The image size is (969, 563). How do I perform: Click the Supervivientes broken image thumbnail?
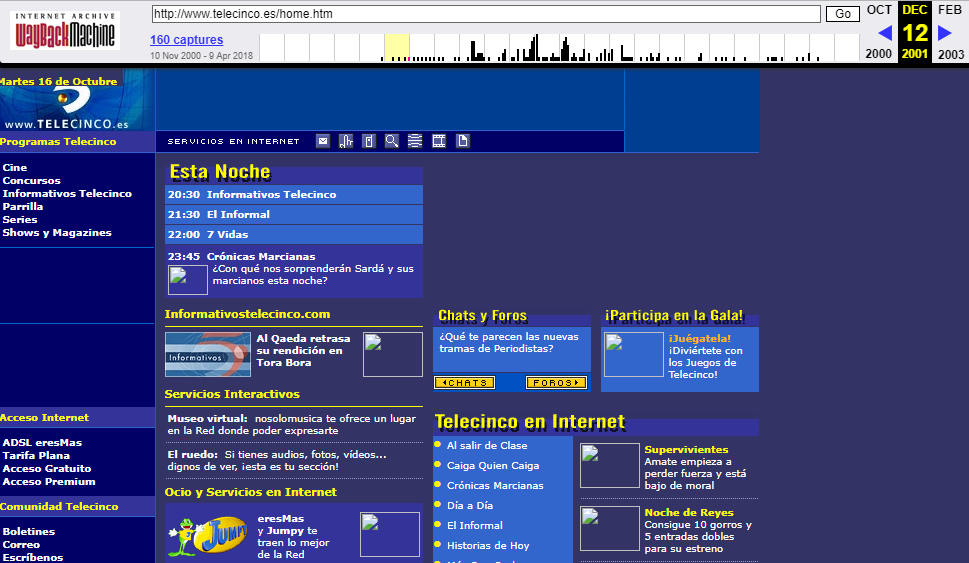[x=609, y=465]
